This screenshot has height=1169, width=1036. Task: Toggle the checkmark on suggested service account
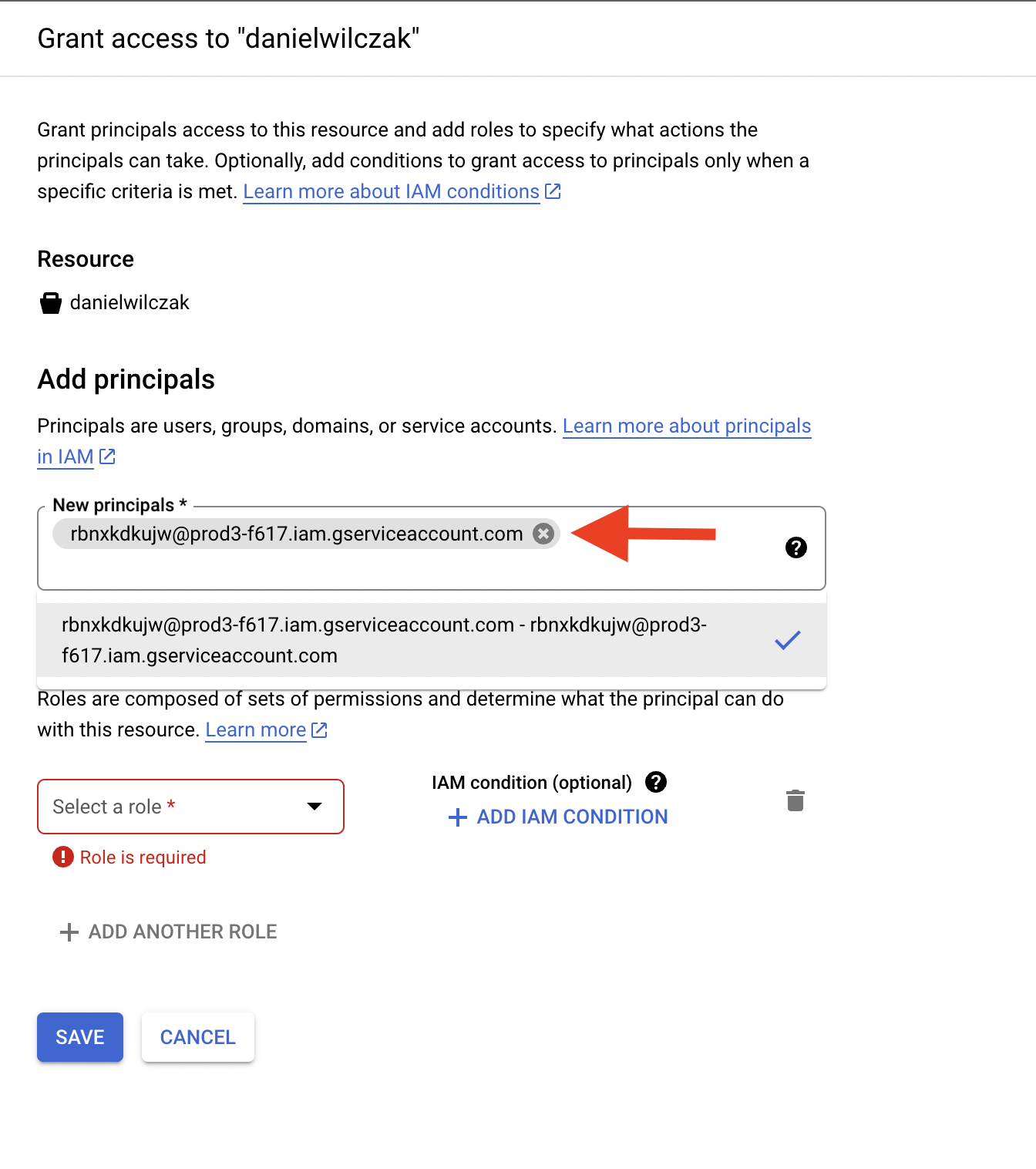coord(788,640)
